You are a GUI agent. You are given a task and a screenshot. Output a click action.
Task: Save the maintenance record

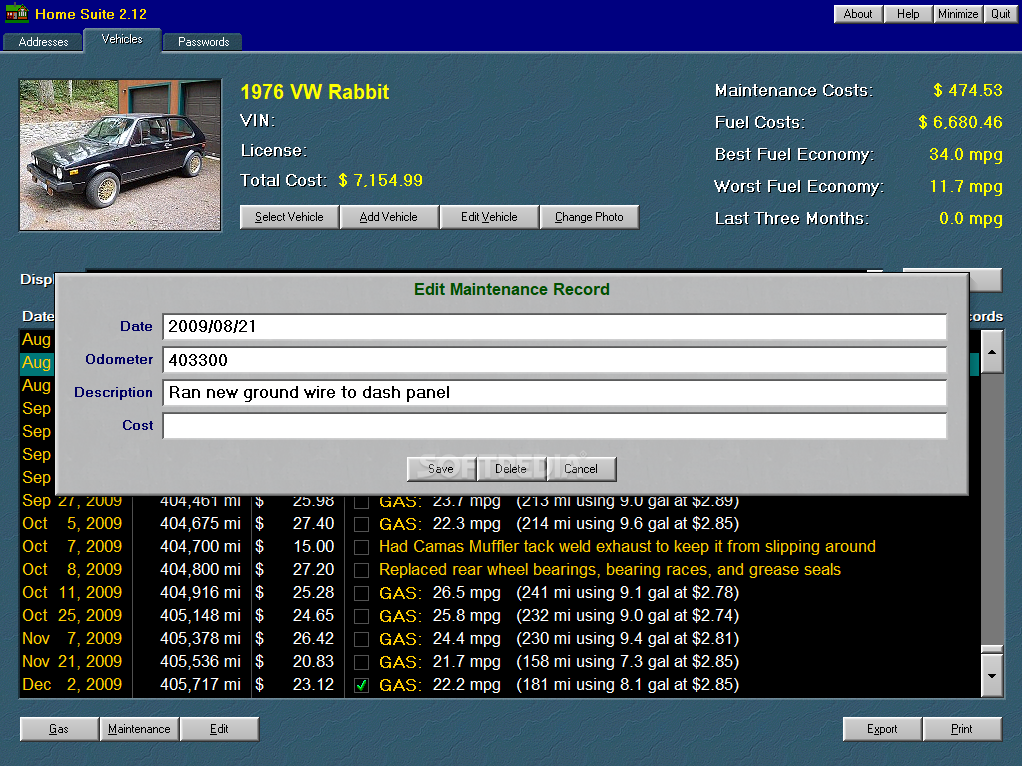(x=441, y=469)
